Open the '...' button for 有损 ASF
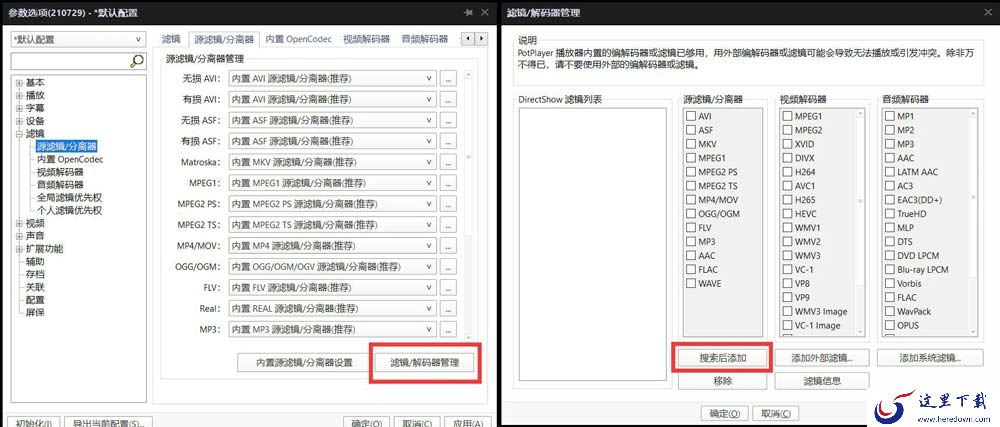 449,141
